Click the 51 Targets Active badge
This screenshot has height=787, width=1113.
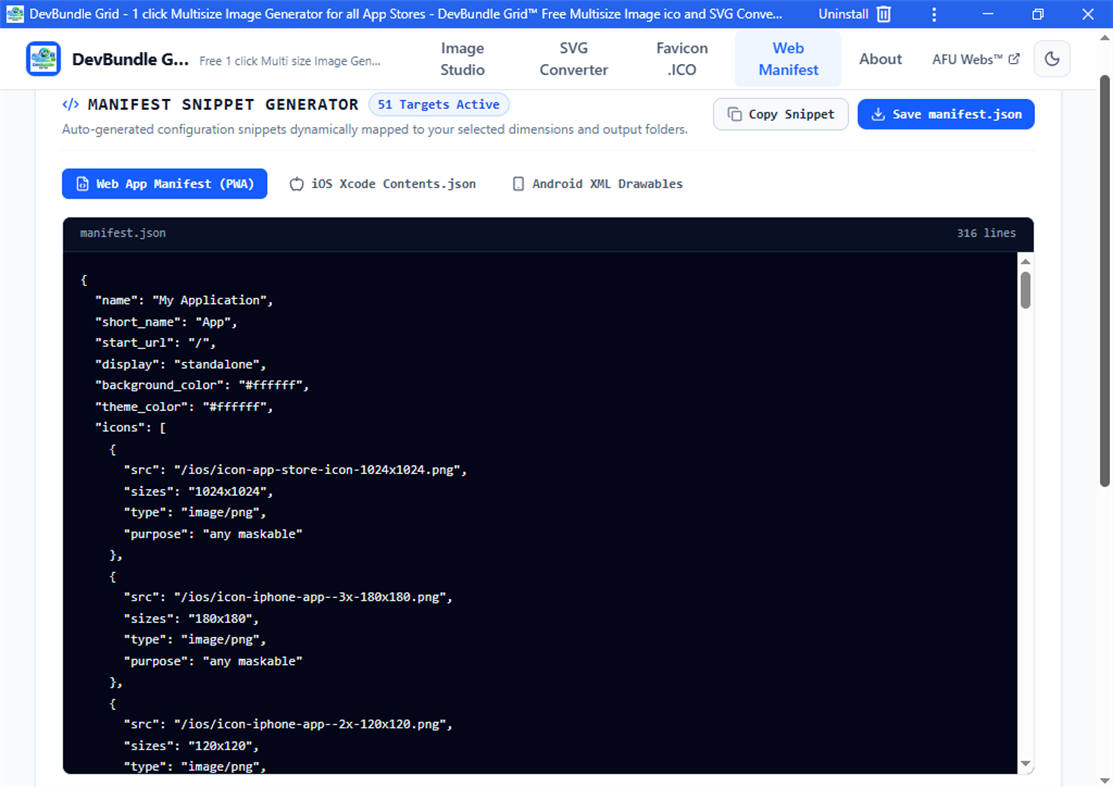439,104
